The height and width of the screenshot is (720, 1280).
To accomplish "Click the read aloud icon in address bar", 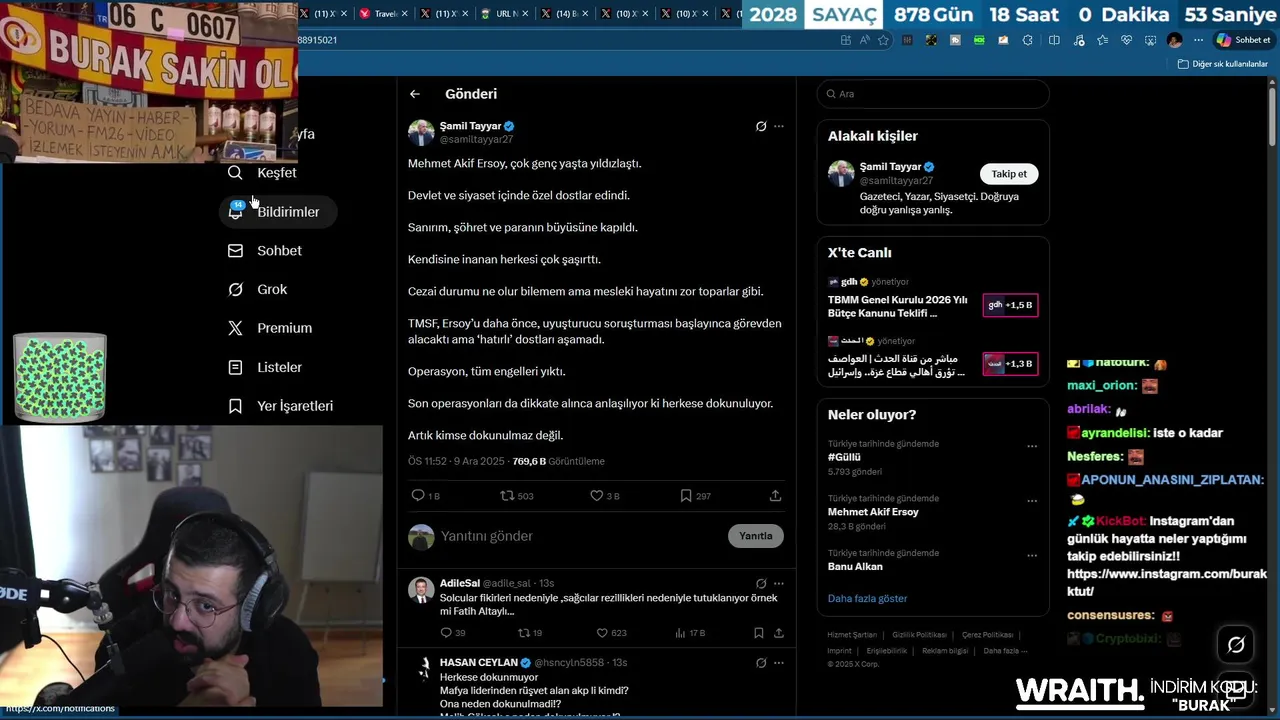I will click(x=865, y=40).
